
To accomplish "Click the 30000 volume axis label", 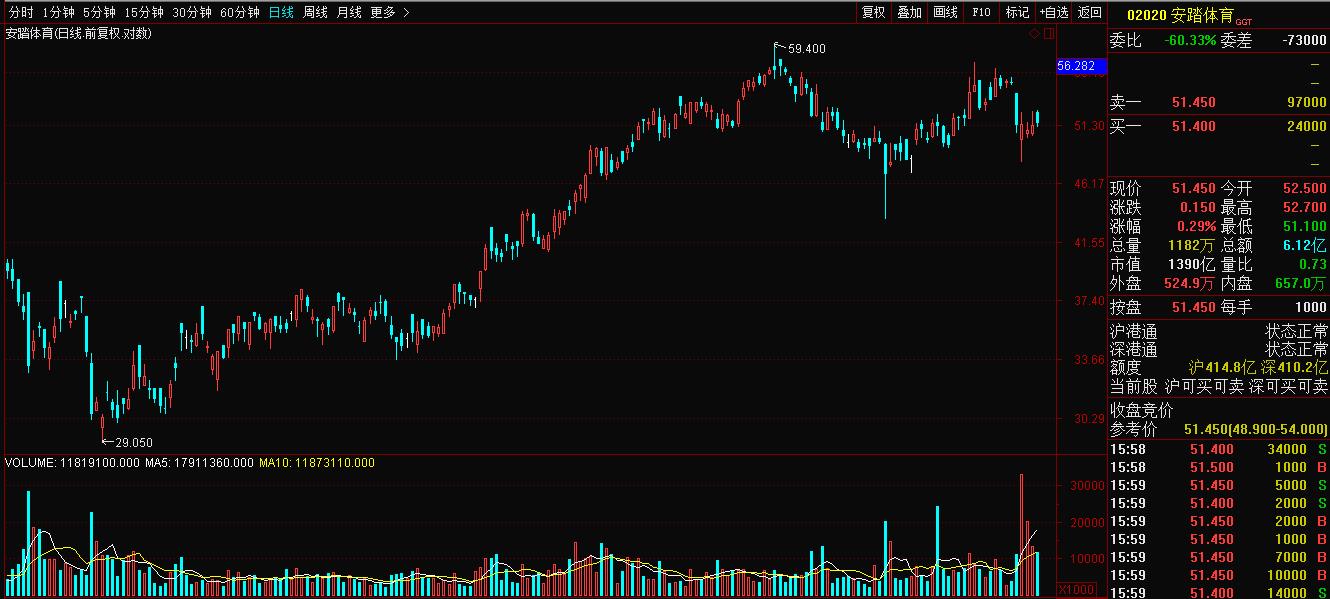I will [x=1086, y=486].
